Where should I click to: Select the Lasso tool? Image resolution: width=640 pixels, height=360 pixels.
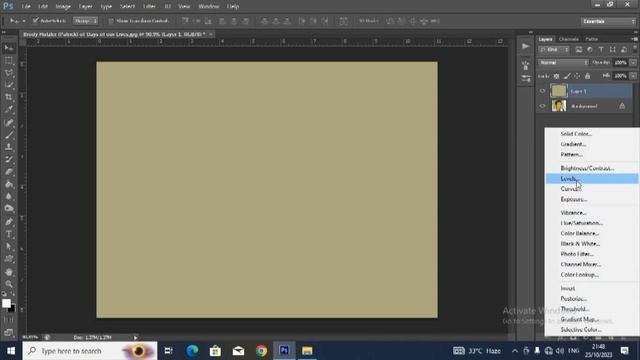pos(9,73)
